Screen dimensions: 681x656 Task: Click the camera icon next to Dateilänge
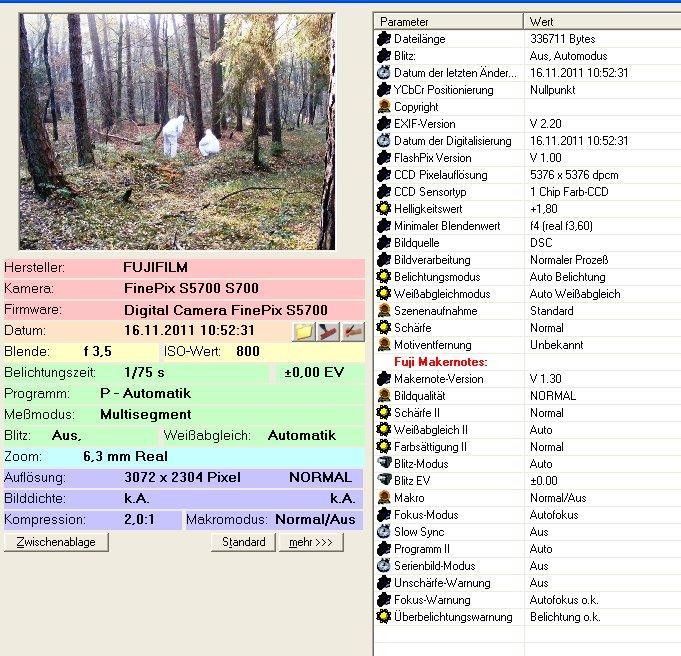tap(384, 39)
